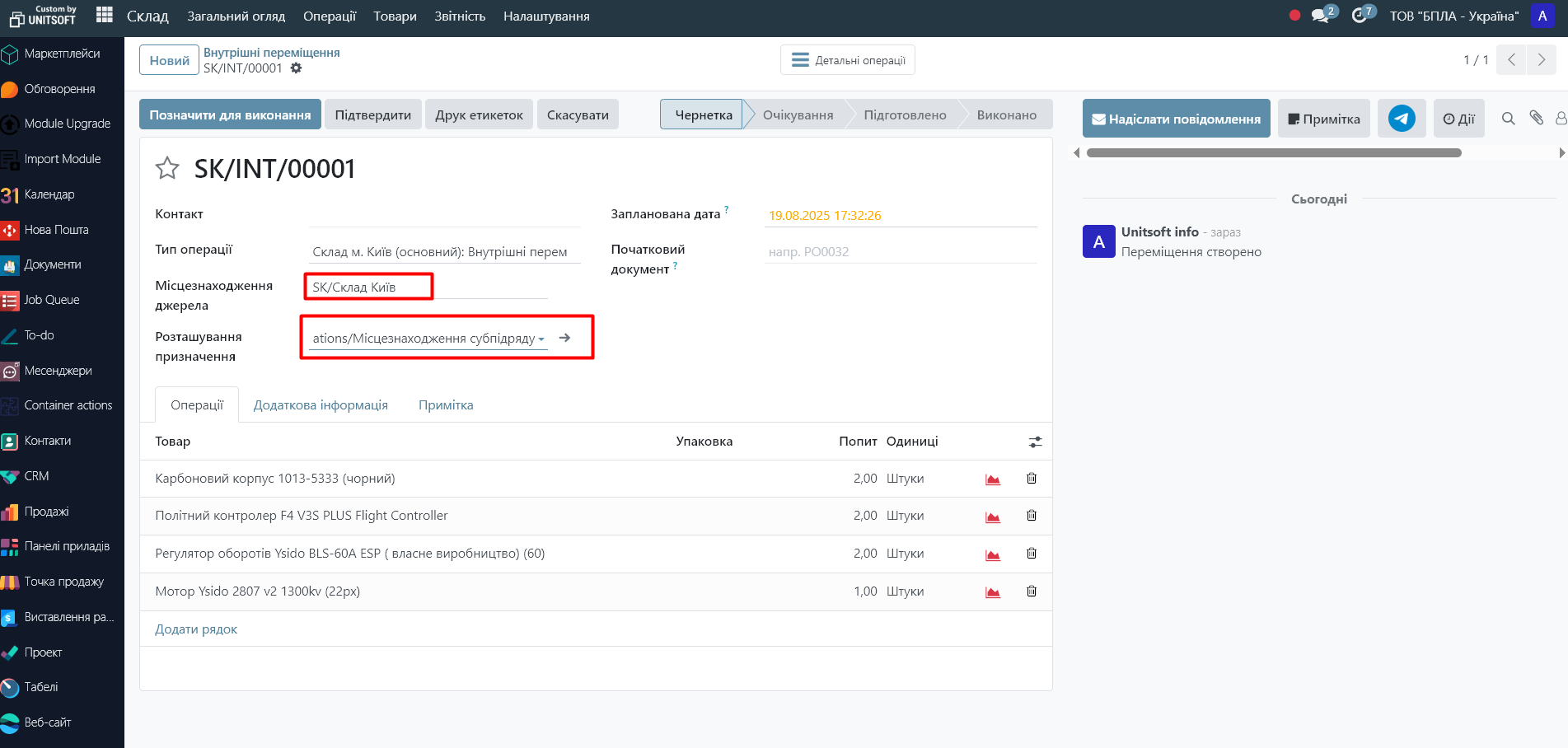Screen dimensions: 1568x748
Task: Click the search icon in chatter
Action: [1508, 119]
